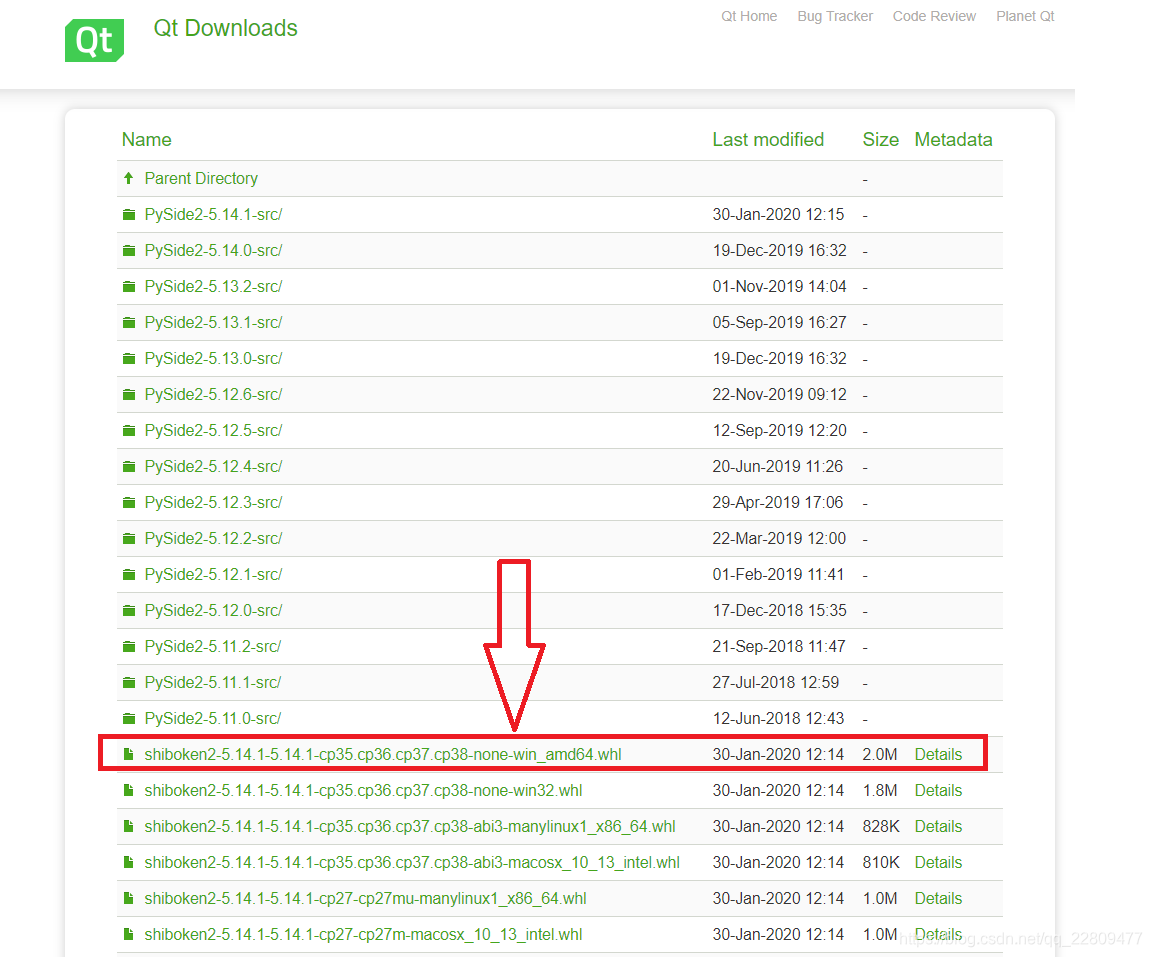Click file icon of the none-win32.whl row
The image size is (1152, 957).
point(129,790)
